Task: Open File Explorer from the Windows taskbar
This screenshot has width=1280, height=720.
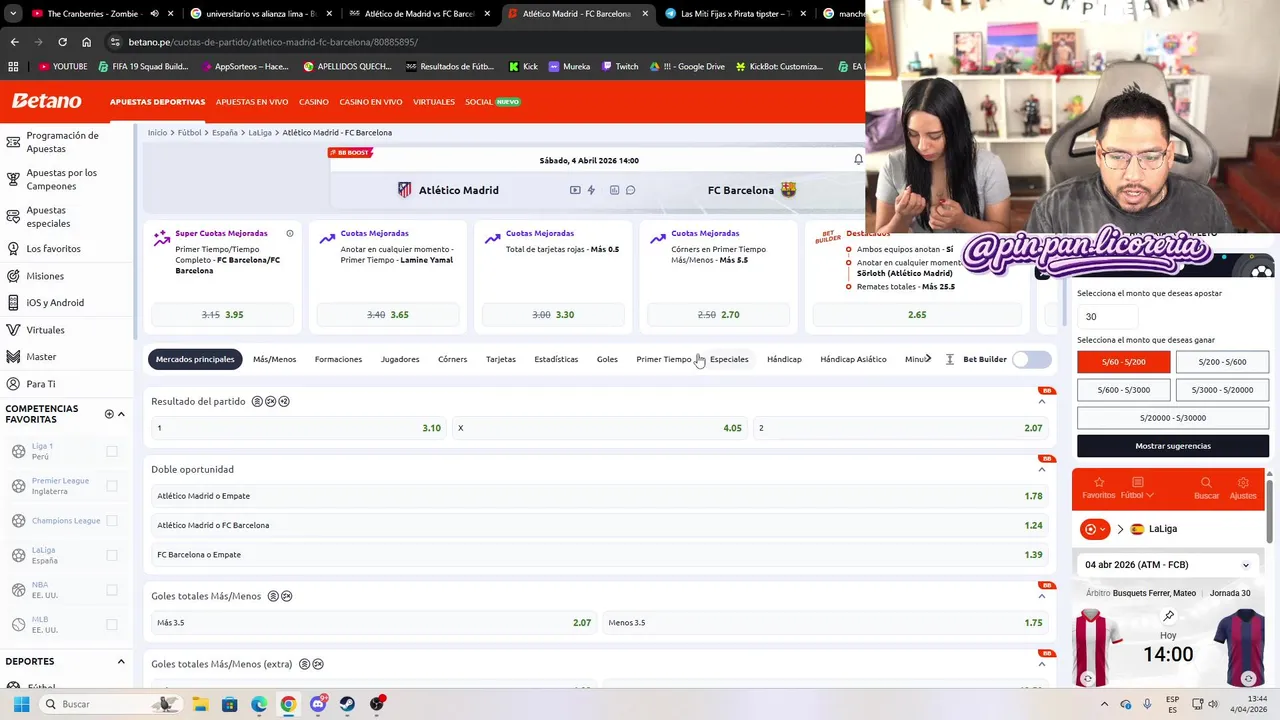Action: (x=200, y=704)
